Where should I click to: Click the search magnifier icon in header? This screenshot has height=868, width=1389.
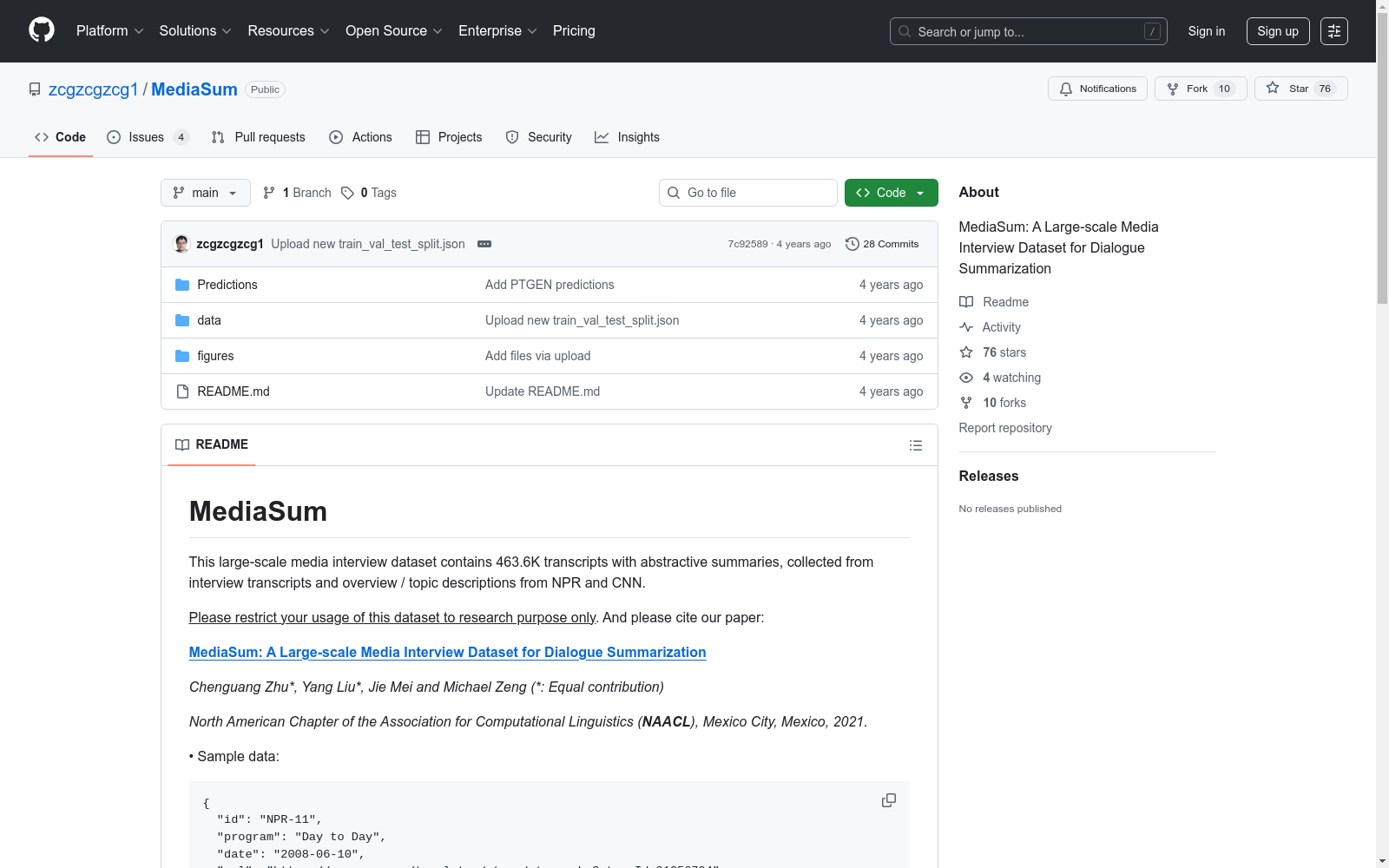(905, 31)
